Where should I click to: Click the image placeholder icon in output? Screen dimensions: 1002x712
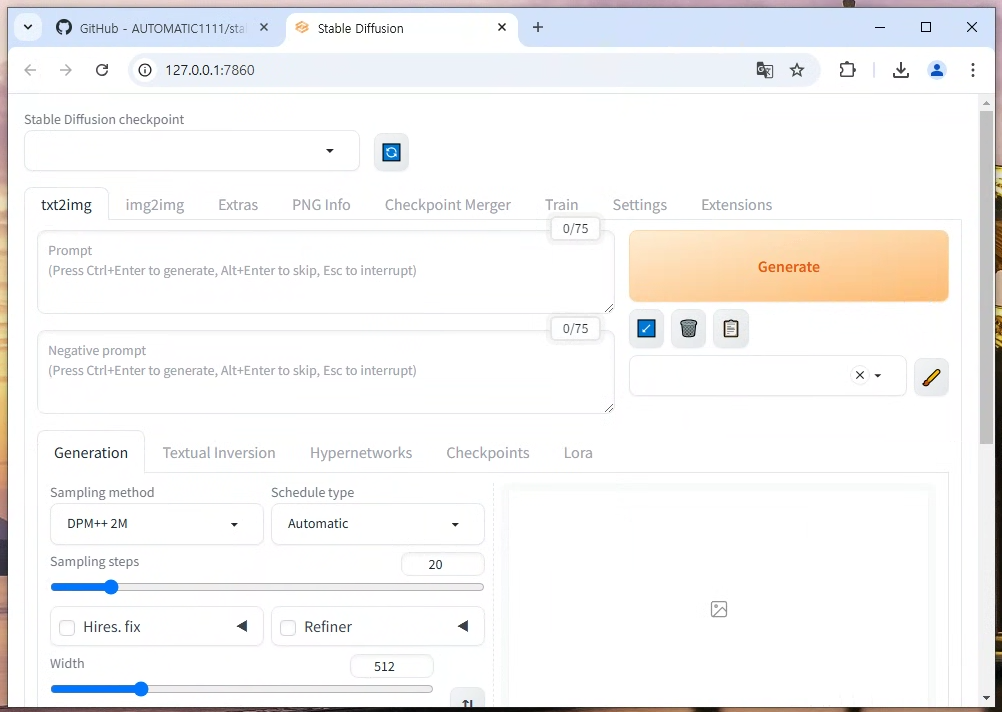pyautogui.click(x=719, y=609)
